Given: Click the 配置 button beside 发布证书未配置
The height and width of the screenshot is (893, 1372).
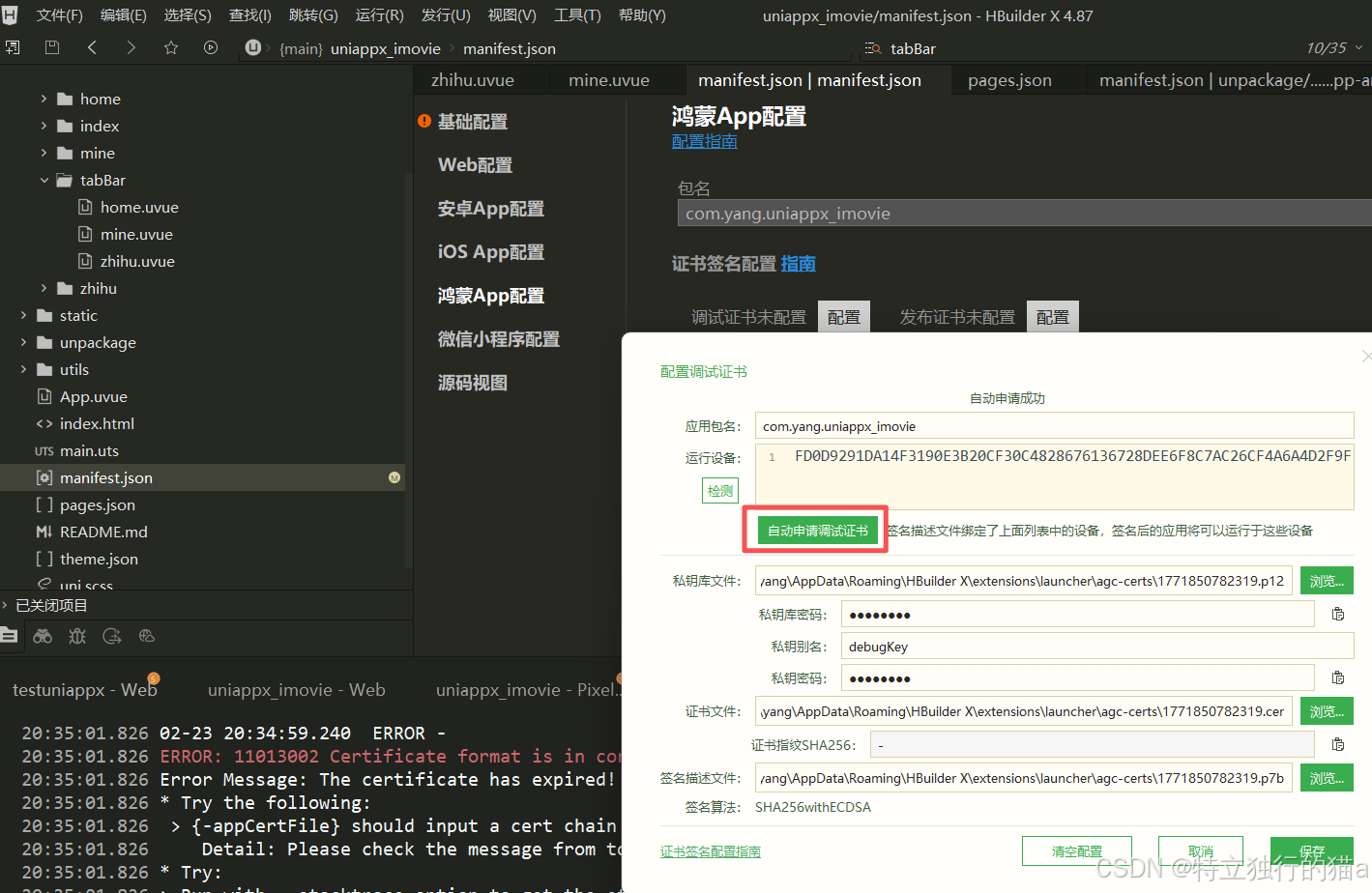Looking at the screenshot, I should tap(1053, 317).
